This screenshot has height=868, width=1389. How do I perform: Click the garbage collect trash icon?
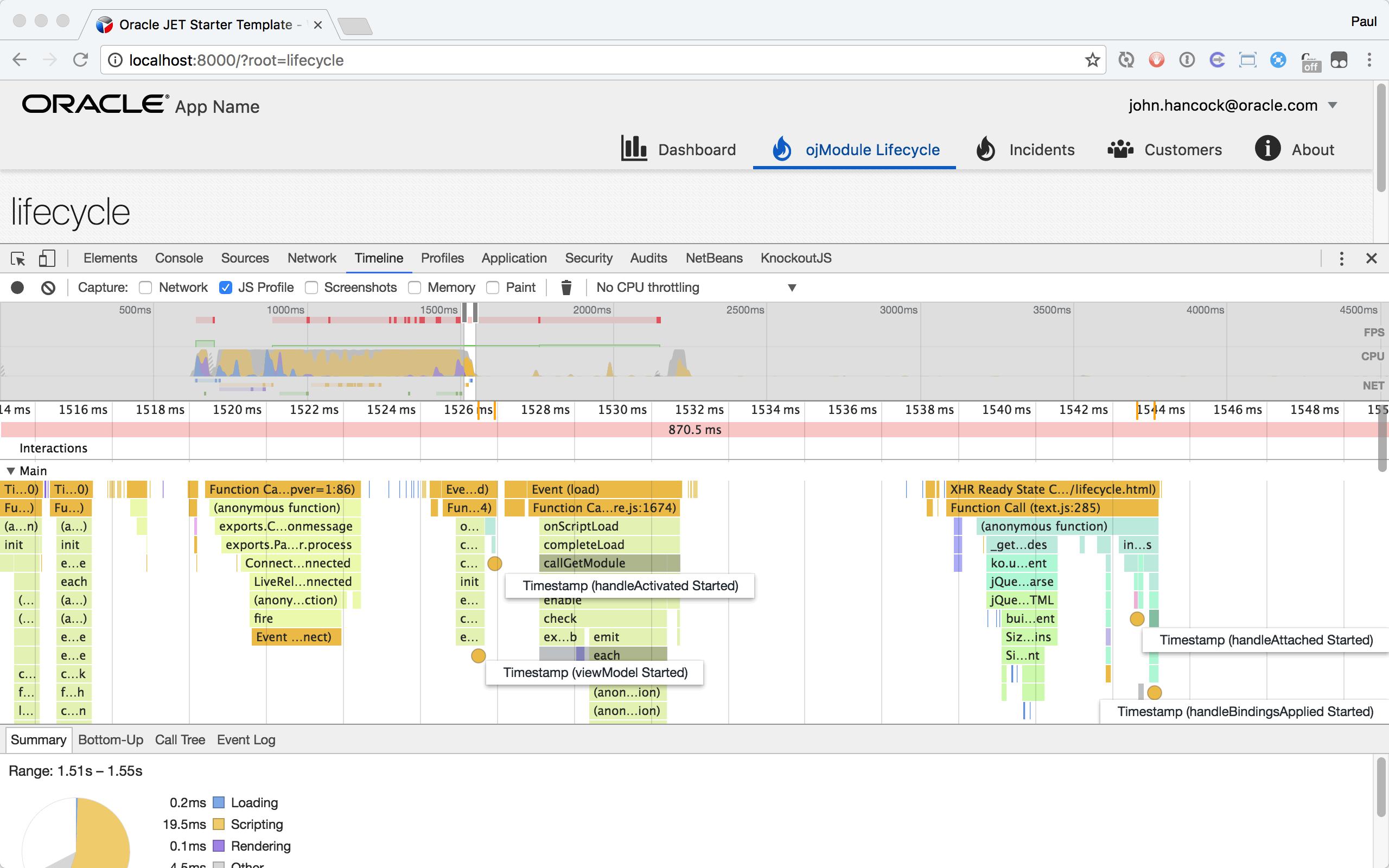[566, 287]
